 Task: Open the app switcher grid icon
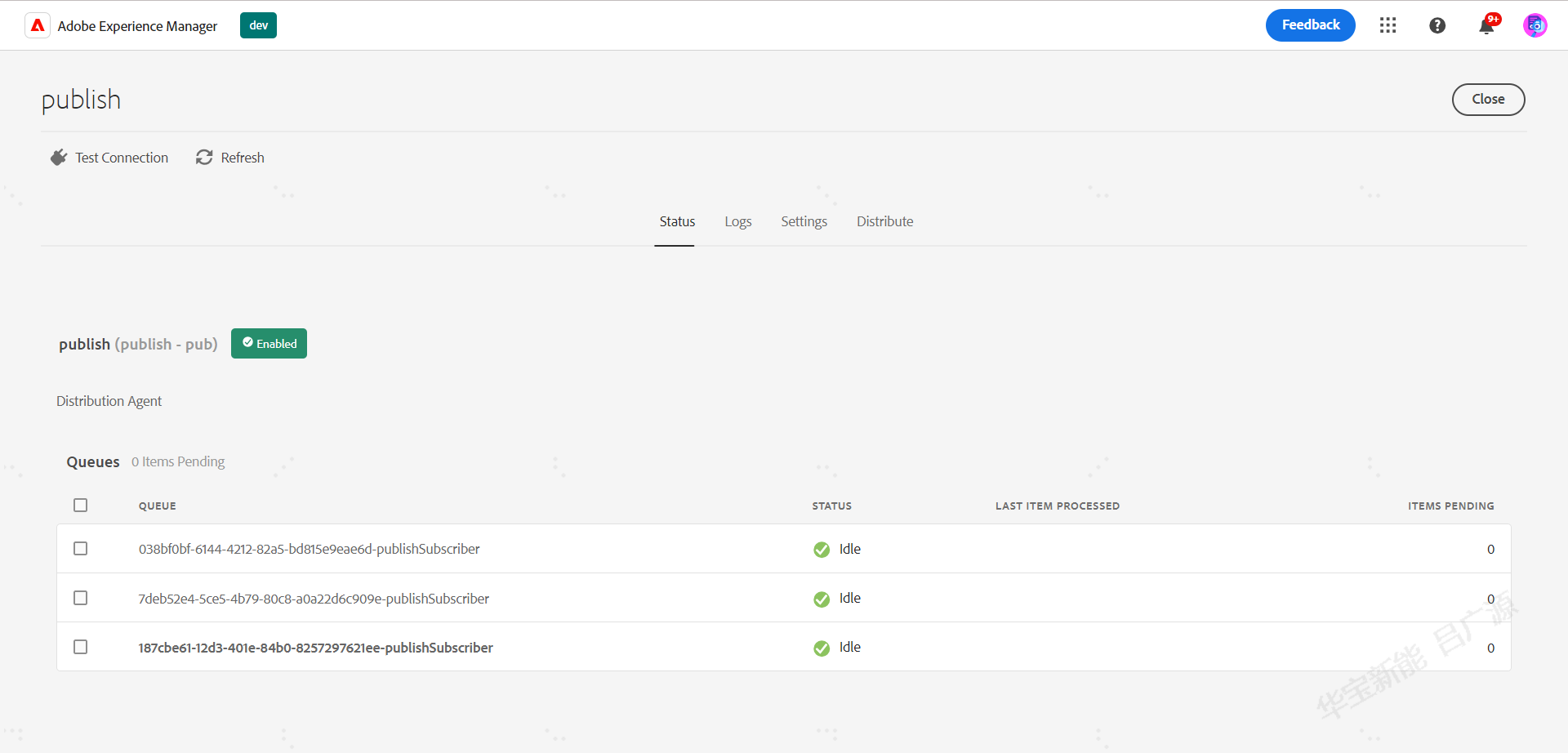click(1388, 25)
